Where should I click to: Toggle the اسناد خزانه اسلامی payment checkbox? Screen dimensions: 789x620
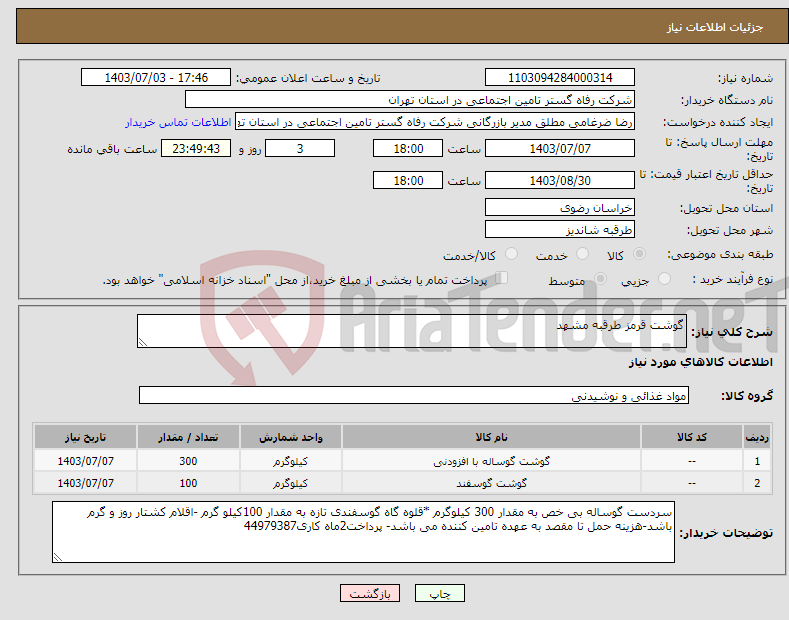(x=502, y=278)
